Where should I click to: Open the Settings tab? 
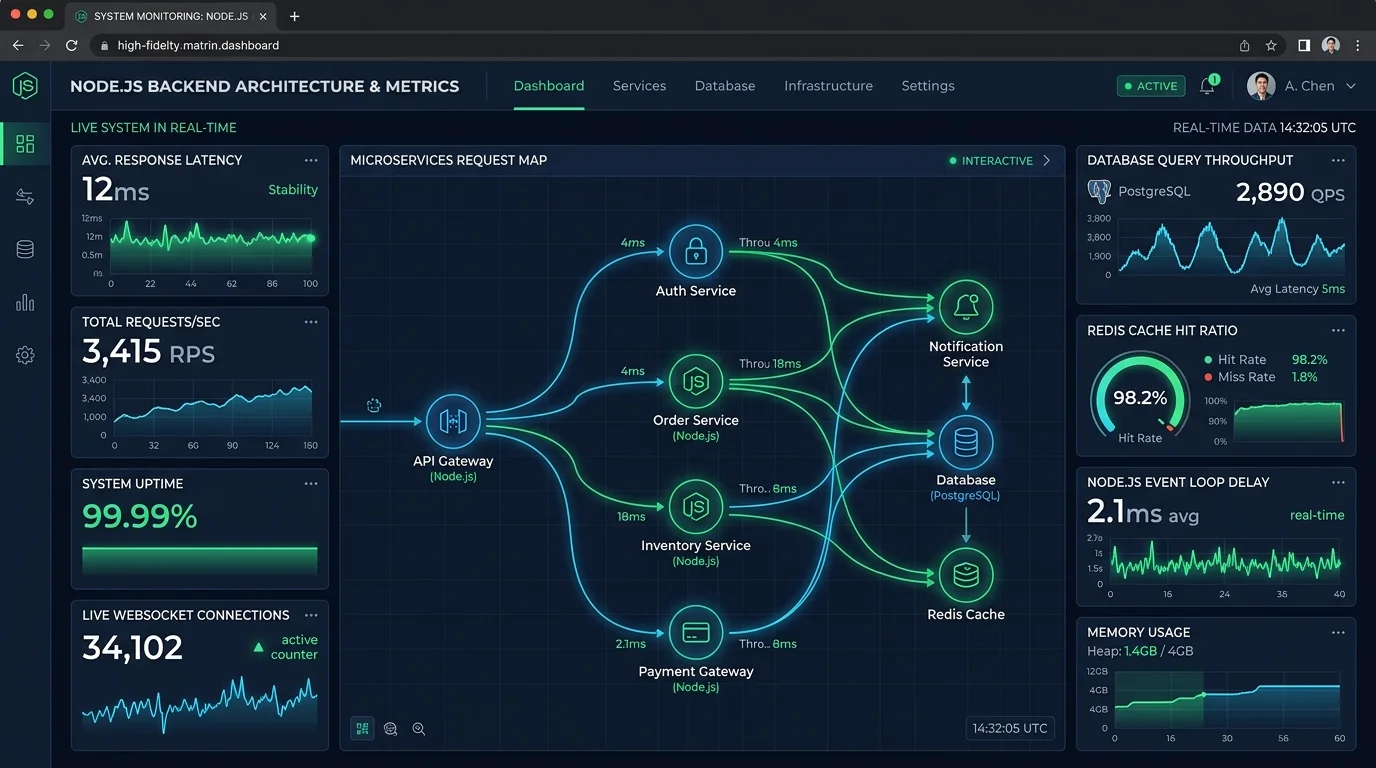(928, 86)
